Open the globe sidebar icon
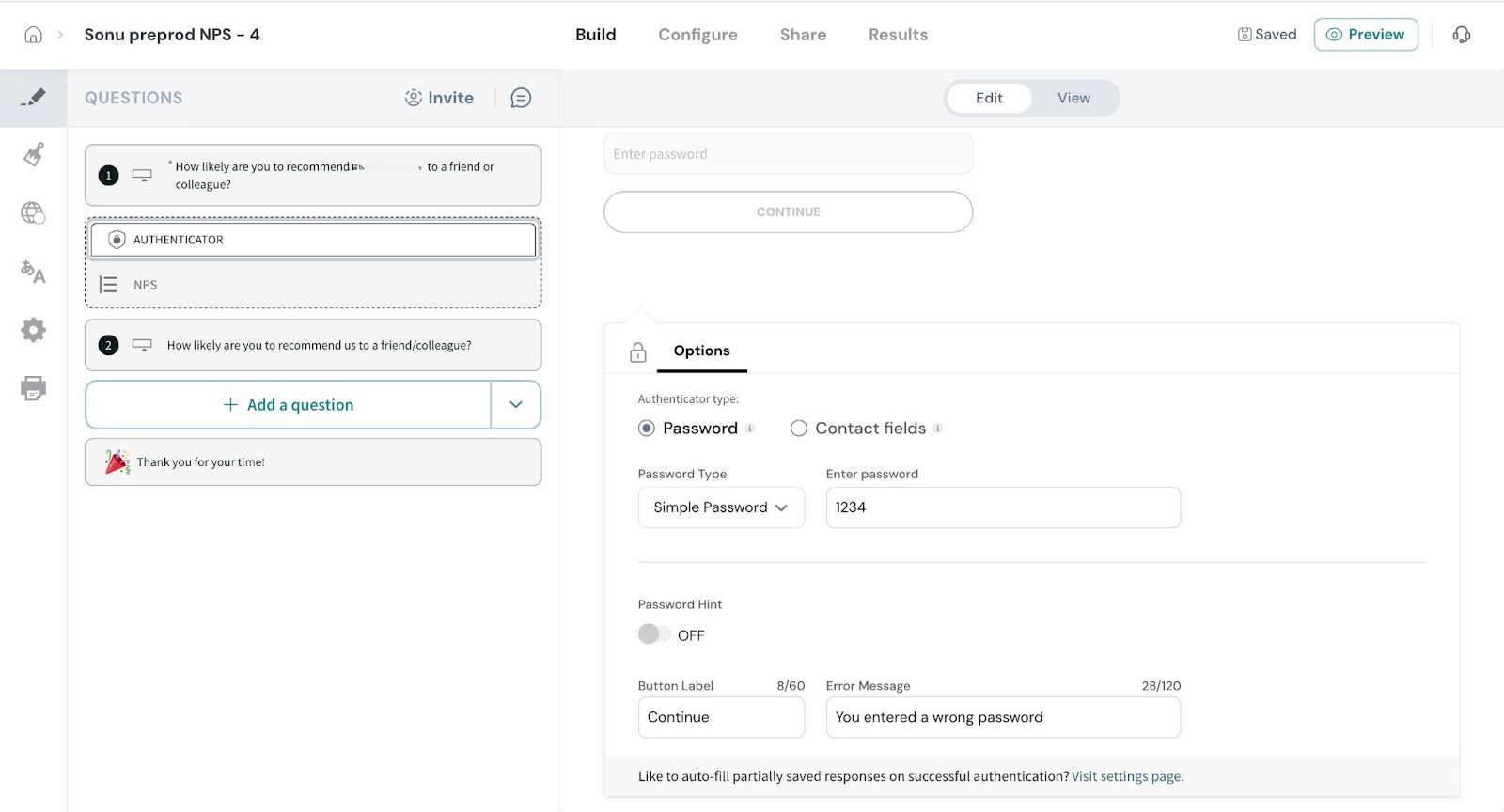Image resolution: width=1504 pixels, height=812 pixels. [x=33, y=213]
